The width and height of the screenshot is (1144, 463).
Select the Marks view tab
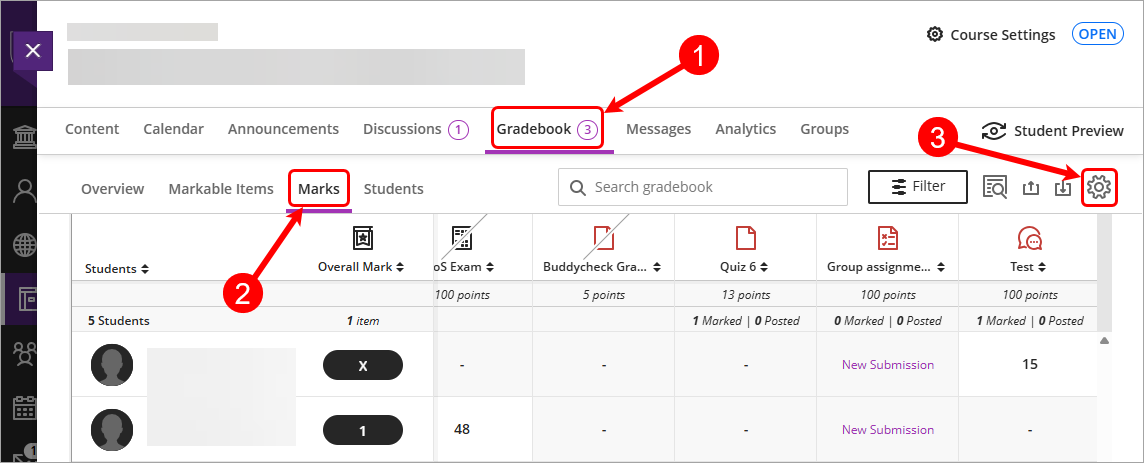319,188
